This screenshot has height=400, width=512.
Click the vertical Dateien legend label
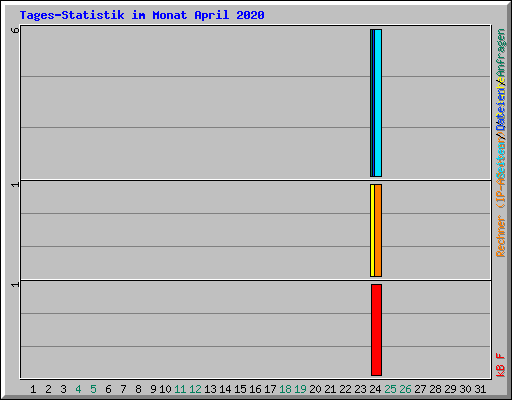click(501, 110)
